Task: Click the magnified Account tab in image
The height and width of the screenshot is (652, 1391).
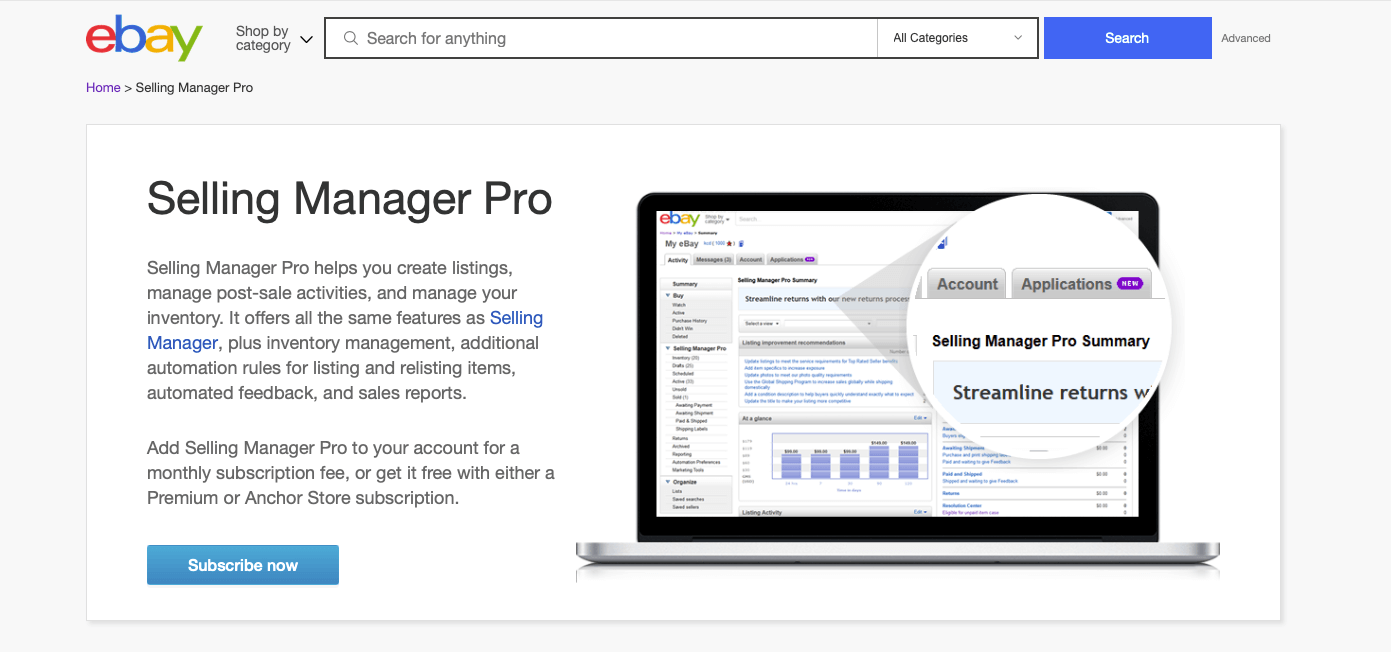Action: [x=967, y=284]
